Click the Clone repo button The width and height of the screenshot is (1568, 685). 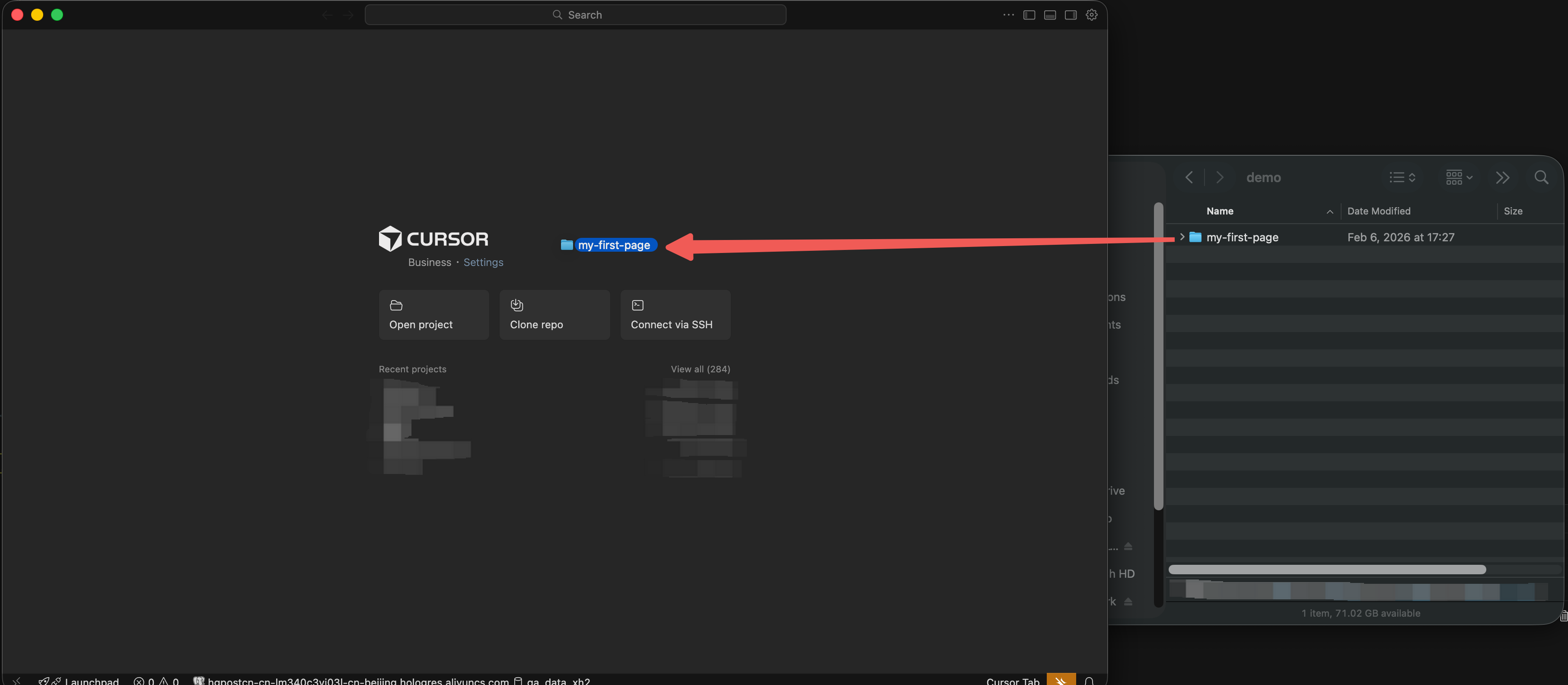[554, 314]
